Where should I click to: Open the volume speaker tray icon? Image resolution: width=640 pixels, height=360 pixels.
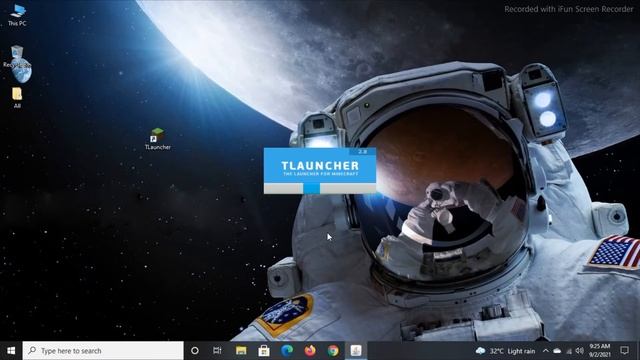[x=580, y=351]
